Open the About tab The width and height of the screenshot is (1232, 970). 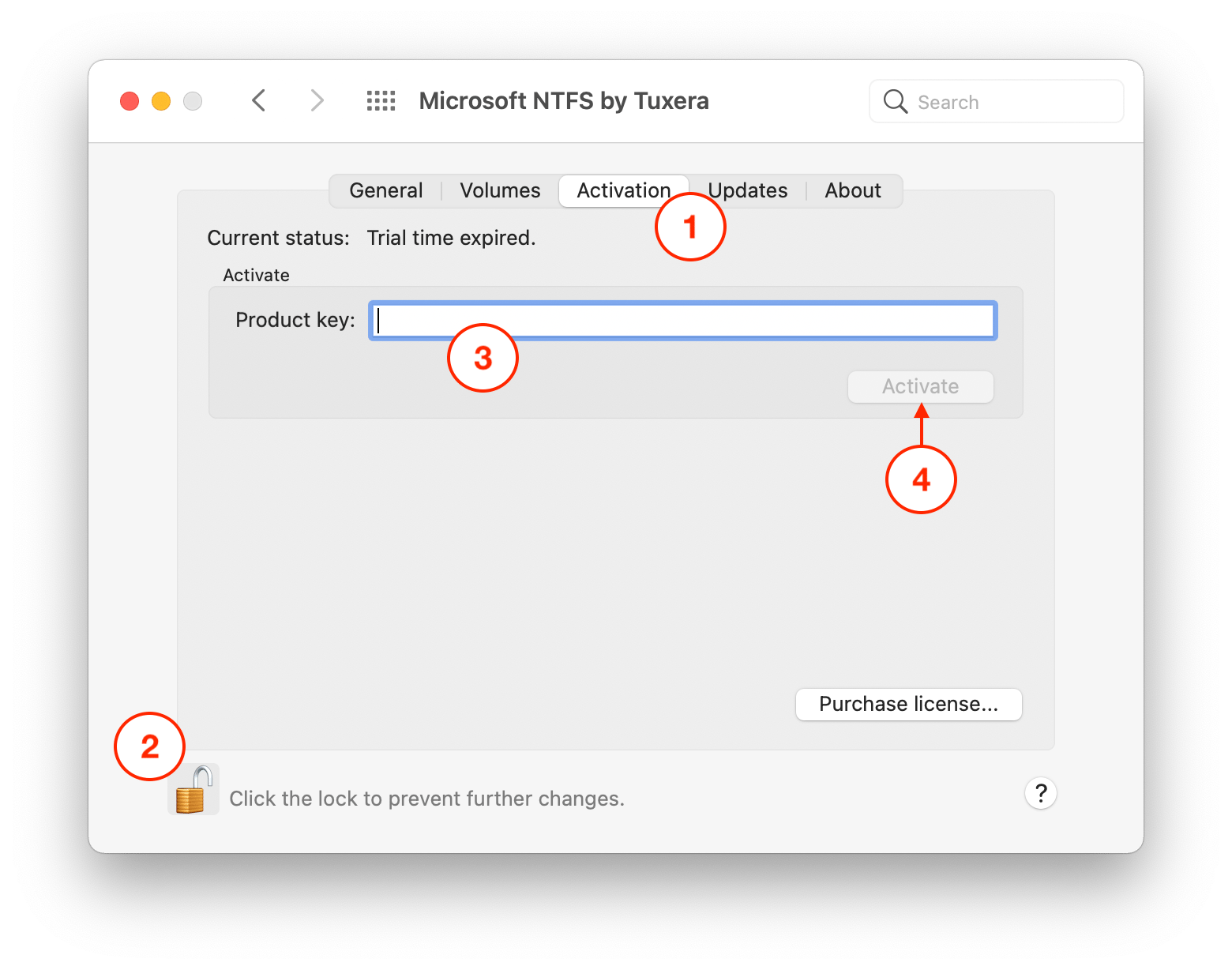853,190
